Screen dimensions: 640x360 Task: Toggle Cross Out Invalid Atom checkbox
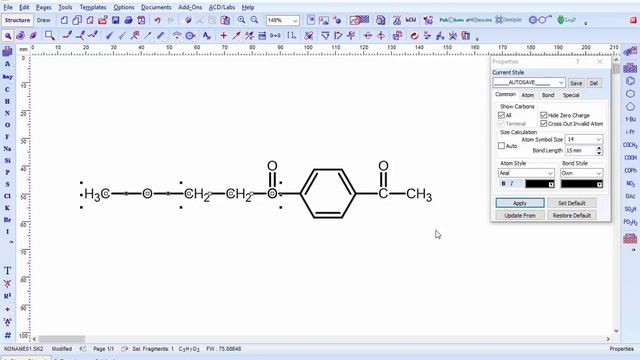(544, 123)
